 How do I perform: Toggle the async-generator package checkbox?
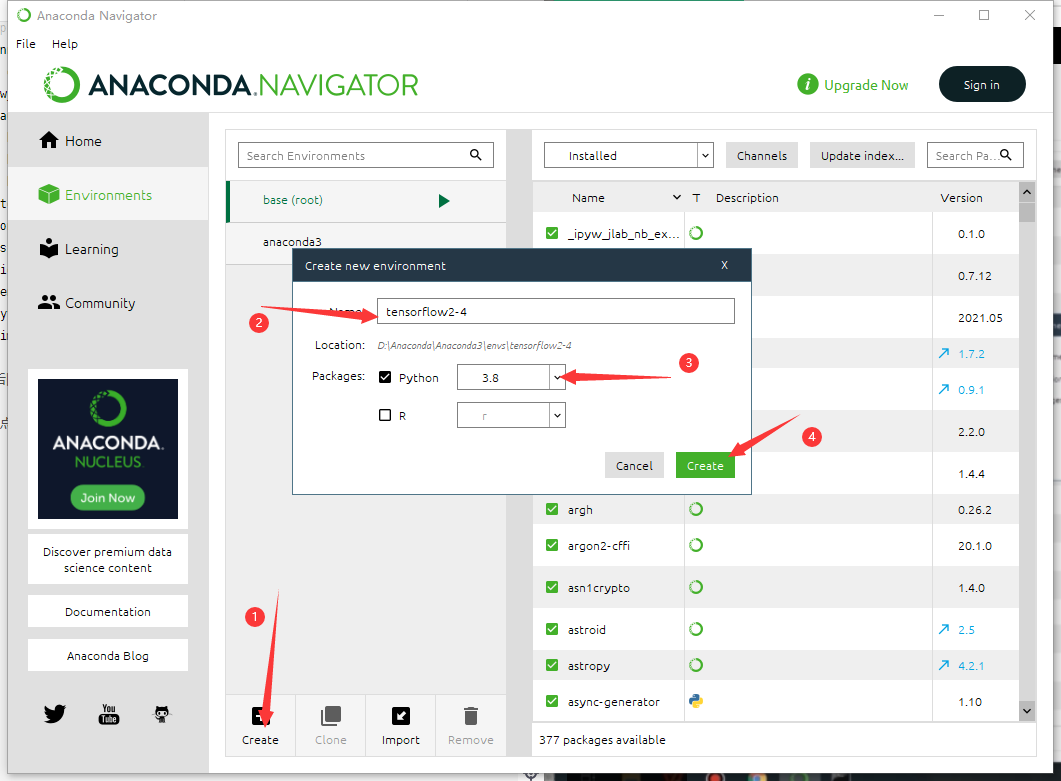pos(552,700)
